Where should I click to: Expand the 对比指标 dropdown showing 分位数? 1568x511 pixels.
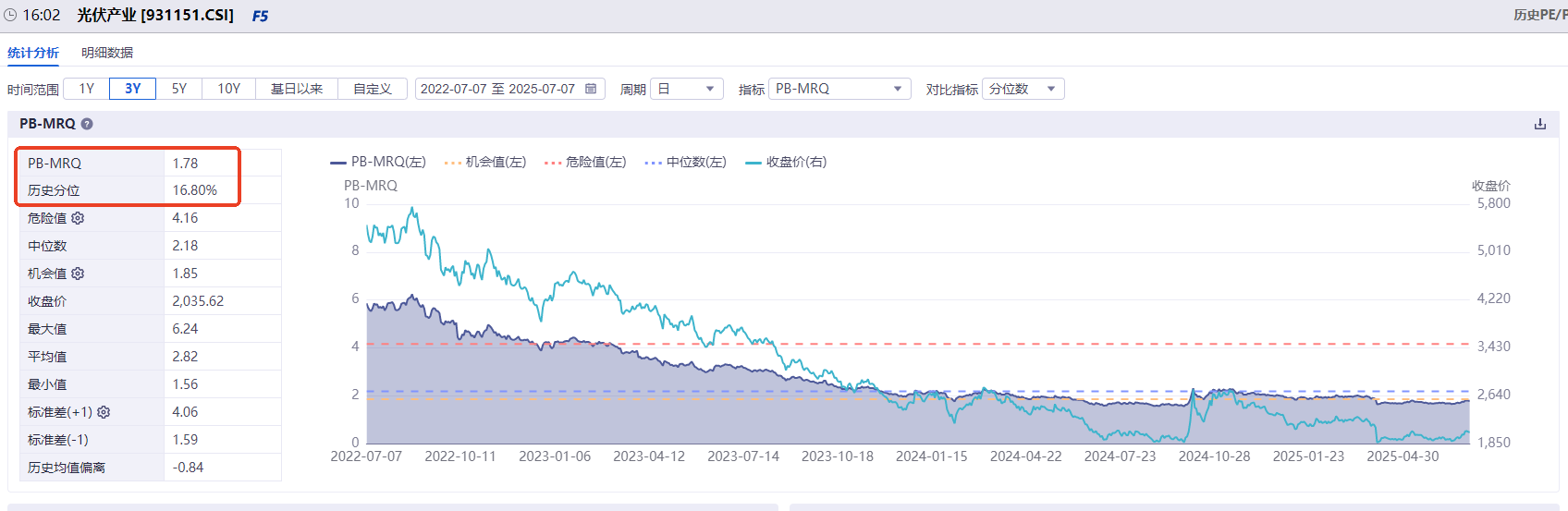(1023, 89)
